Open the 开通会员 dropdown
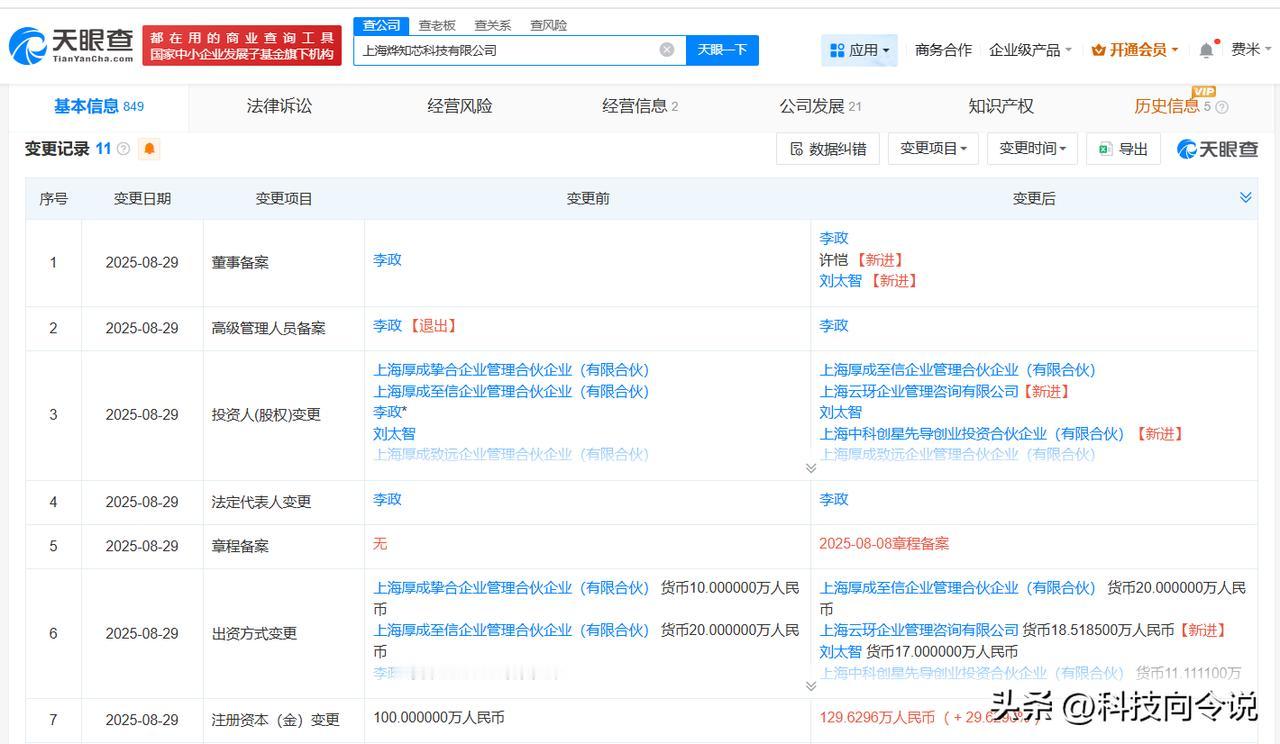 coord(1135,50)
